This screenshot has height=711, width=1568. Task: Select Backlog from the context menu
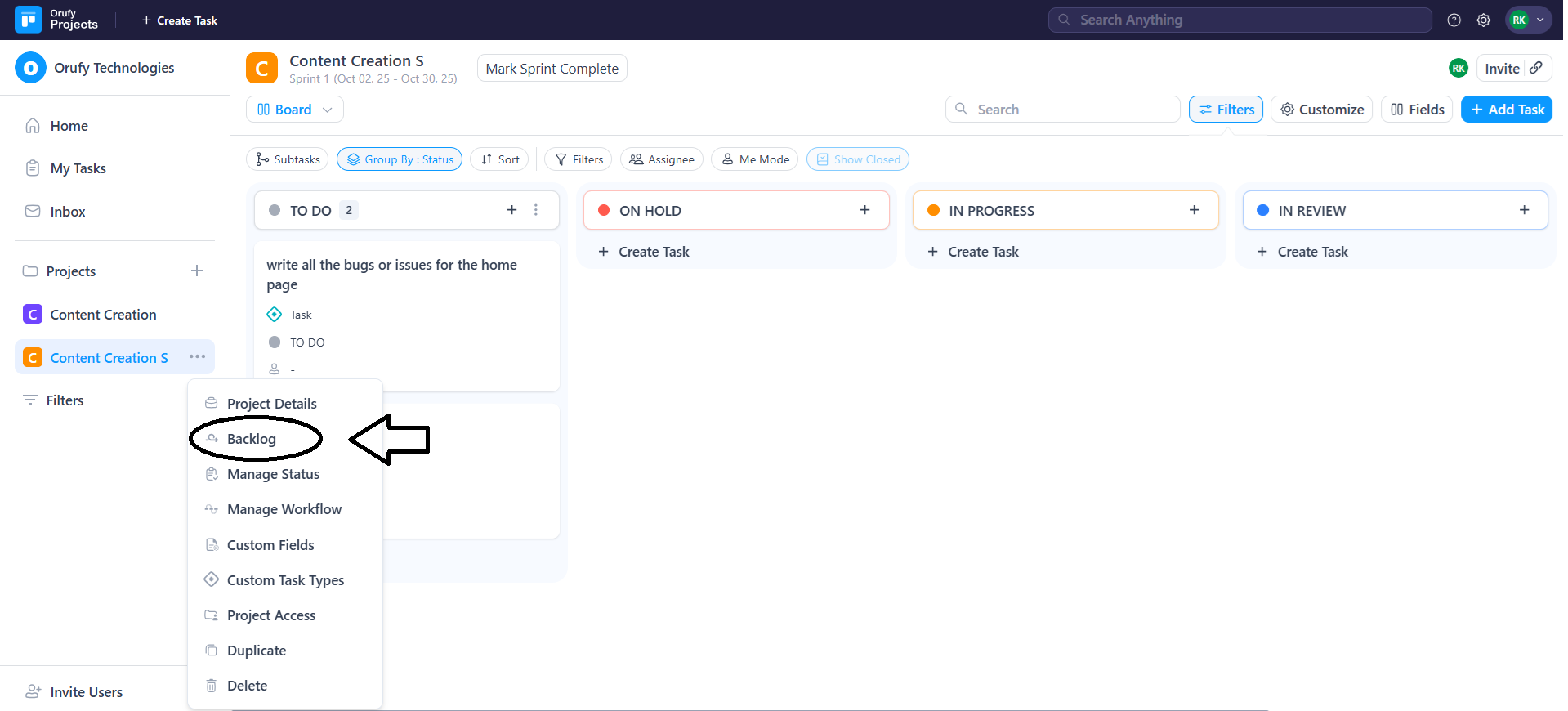click(252, 439)
